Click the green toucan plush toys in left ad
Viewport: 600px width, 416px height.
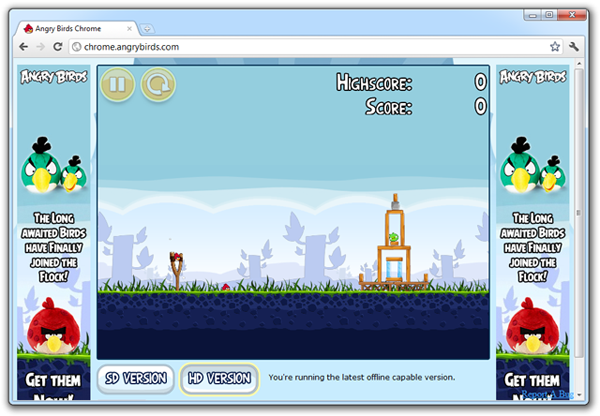(x=54, y=165)
